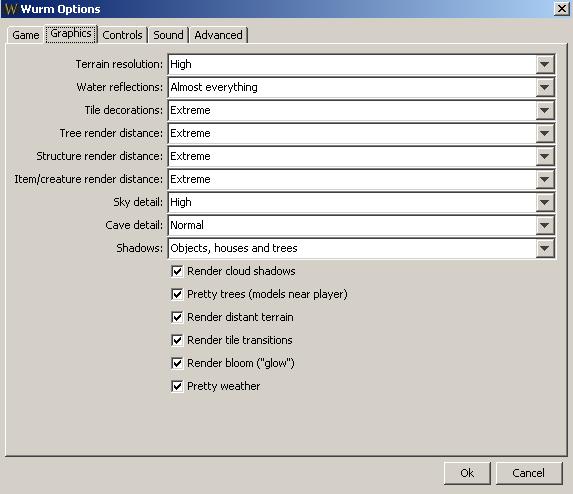
Task: Open the Water reflections dropdown arrow
Action: 545,87
